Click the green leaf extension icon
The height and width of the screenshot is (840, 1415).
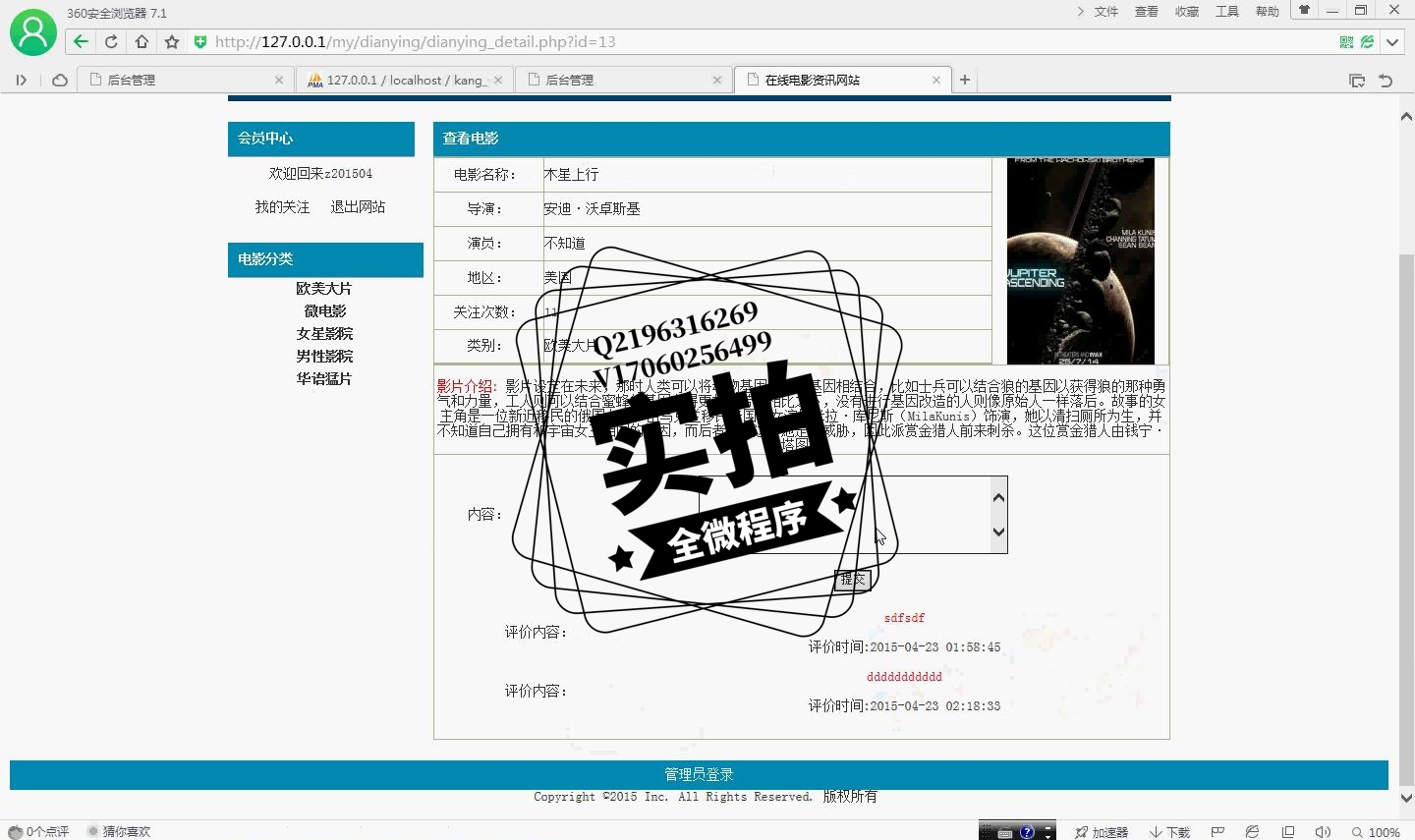click(1367, 41)
